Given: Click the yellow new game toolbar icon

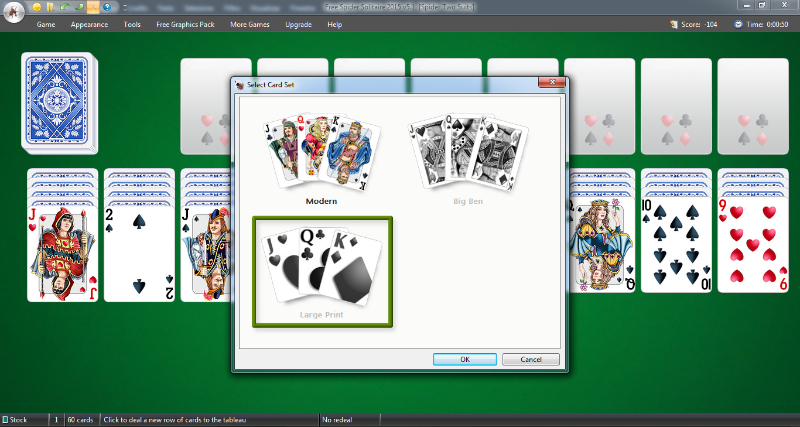Looking at the screenshot, I should (37, 7).
